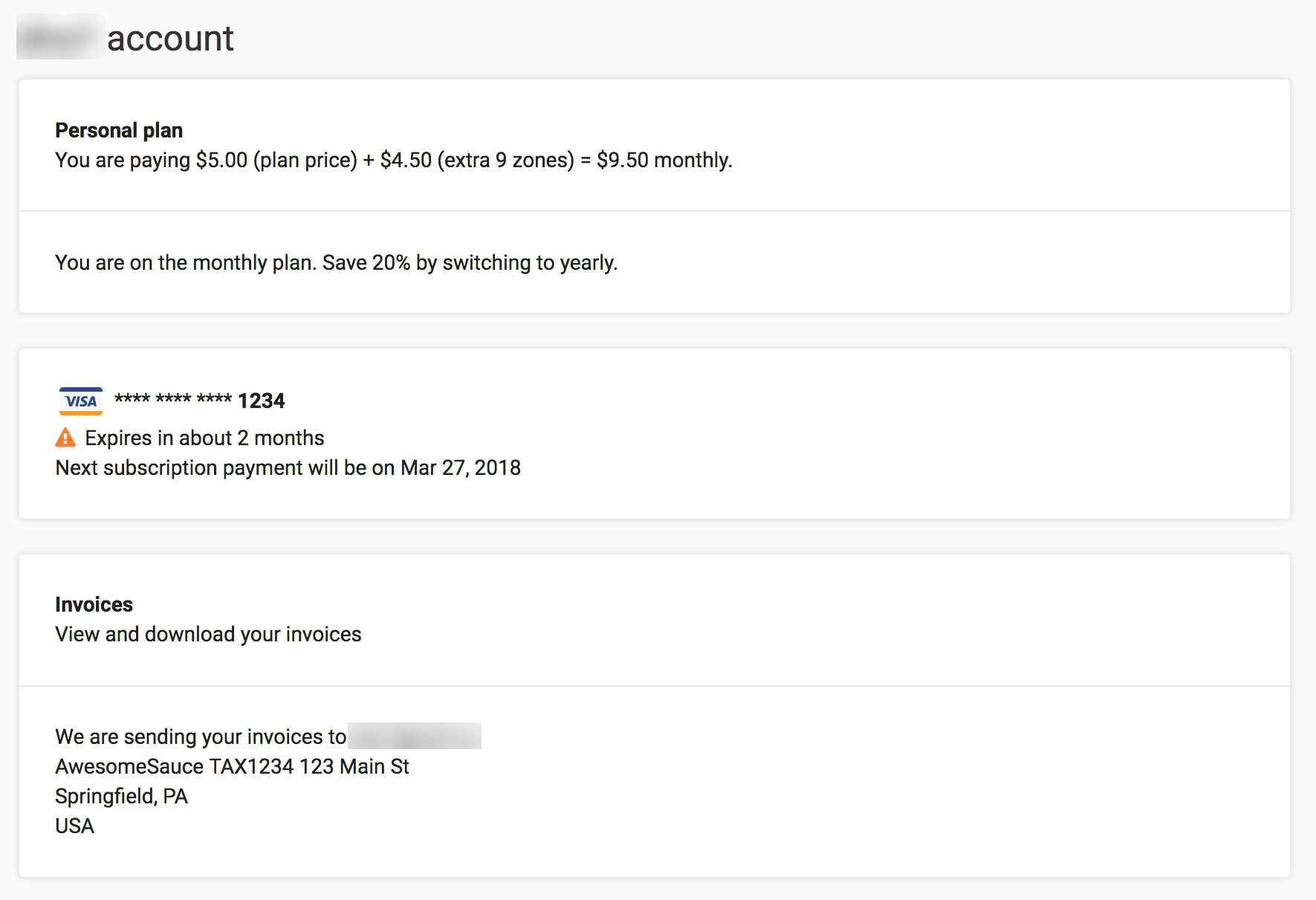Open the Invoices section heading
This screenshot has width=1316, height=900.
coord(94,604)
